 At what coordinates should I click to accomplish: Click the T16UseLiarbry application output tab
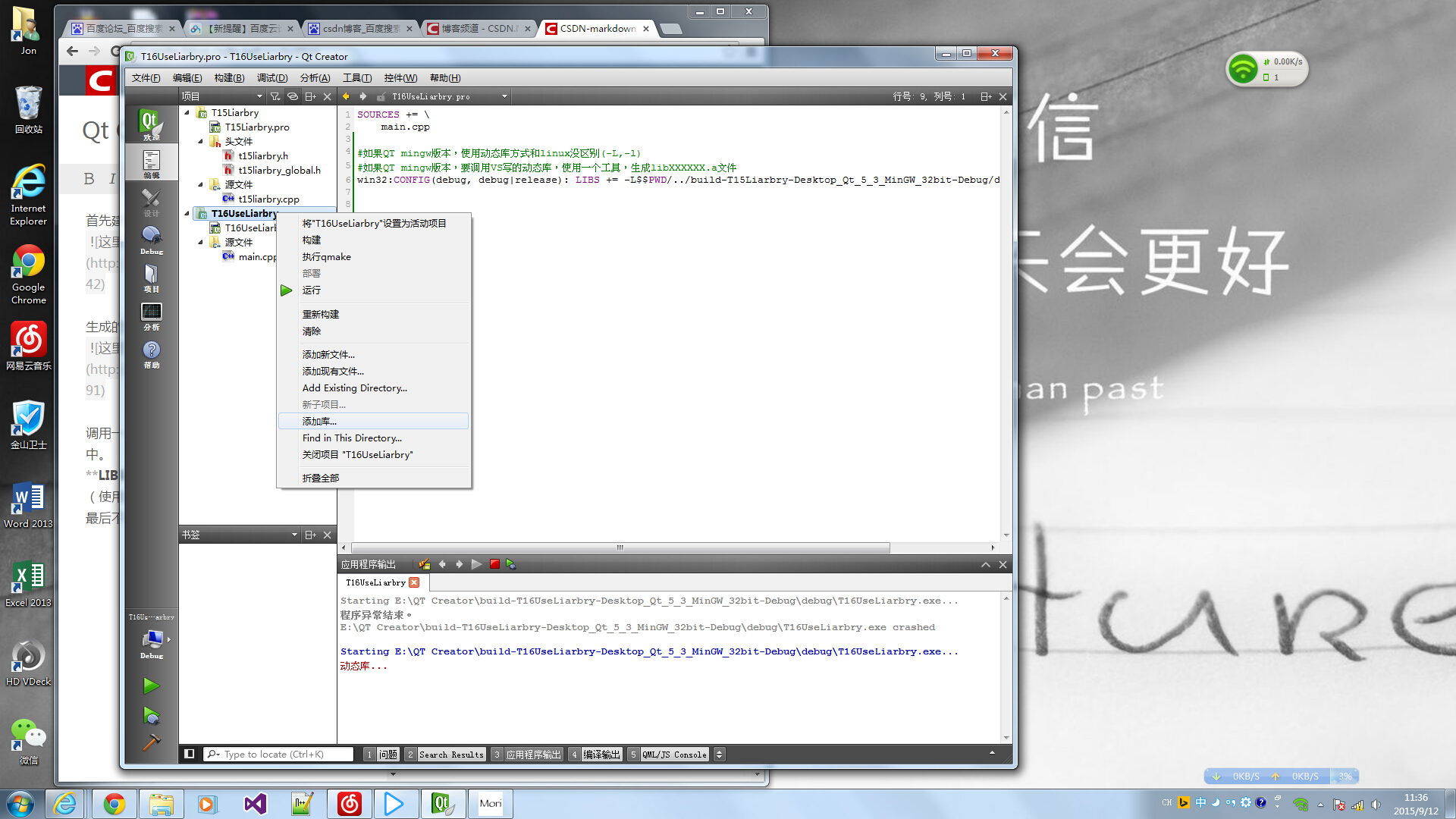(x=376, y=582)
